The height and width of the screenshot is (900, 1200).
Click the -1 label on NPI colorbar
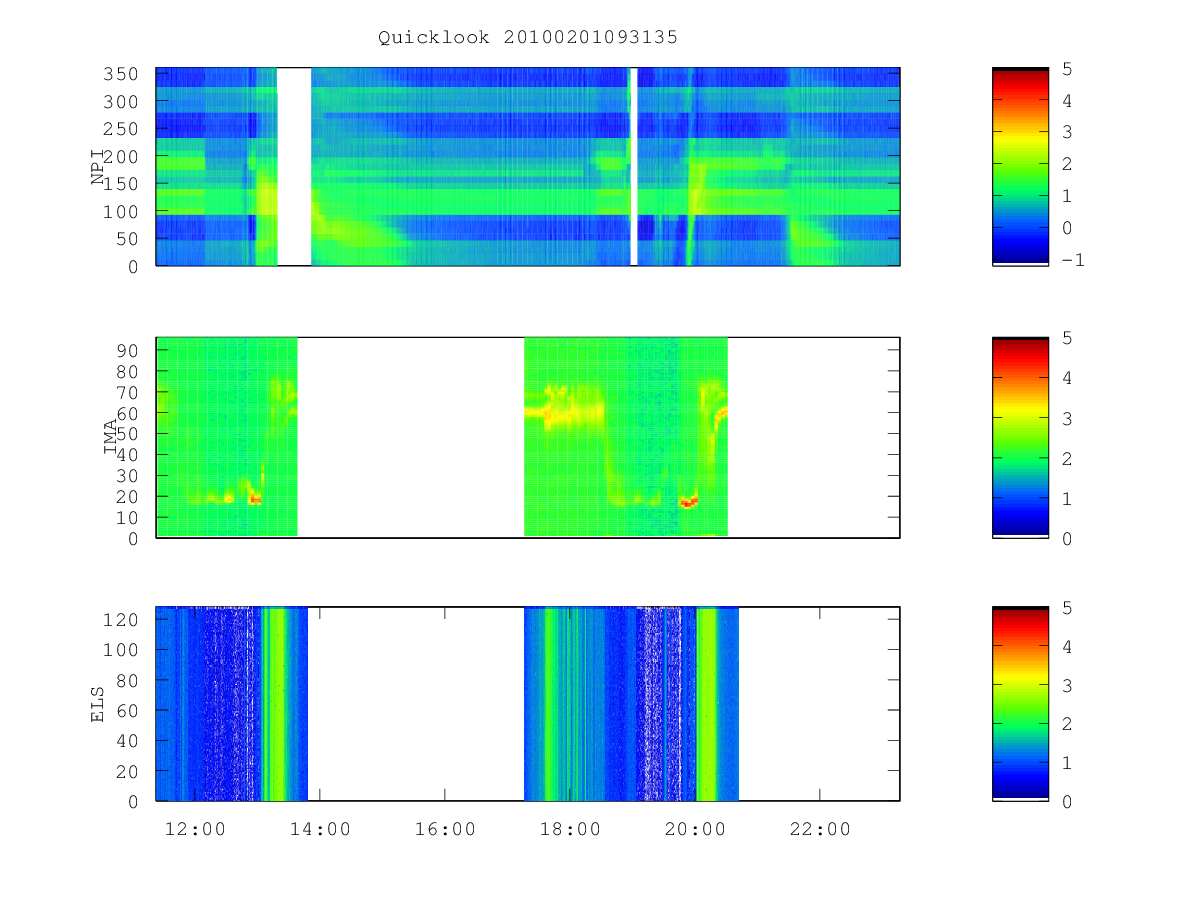coord(1073,260)
